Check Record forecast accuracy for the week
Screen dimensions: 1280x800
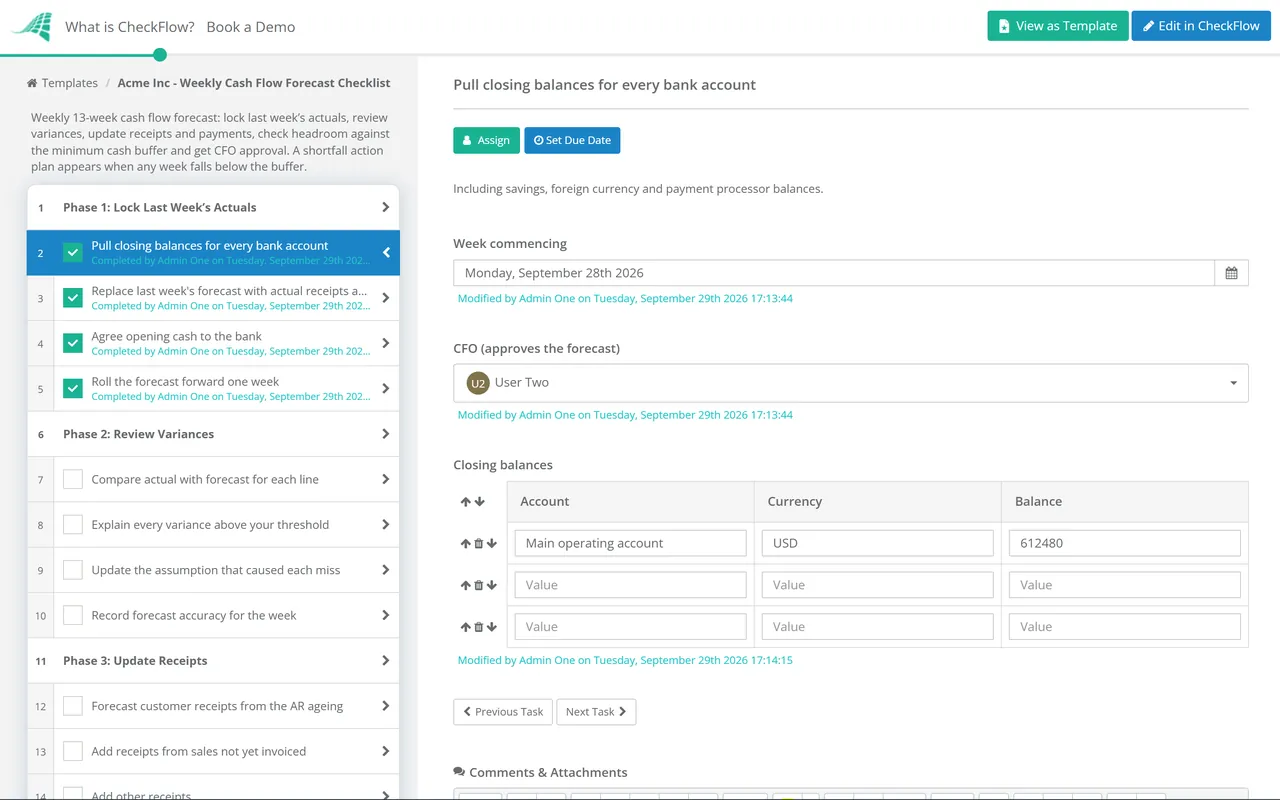[x=73, y=616]
